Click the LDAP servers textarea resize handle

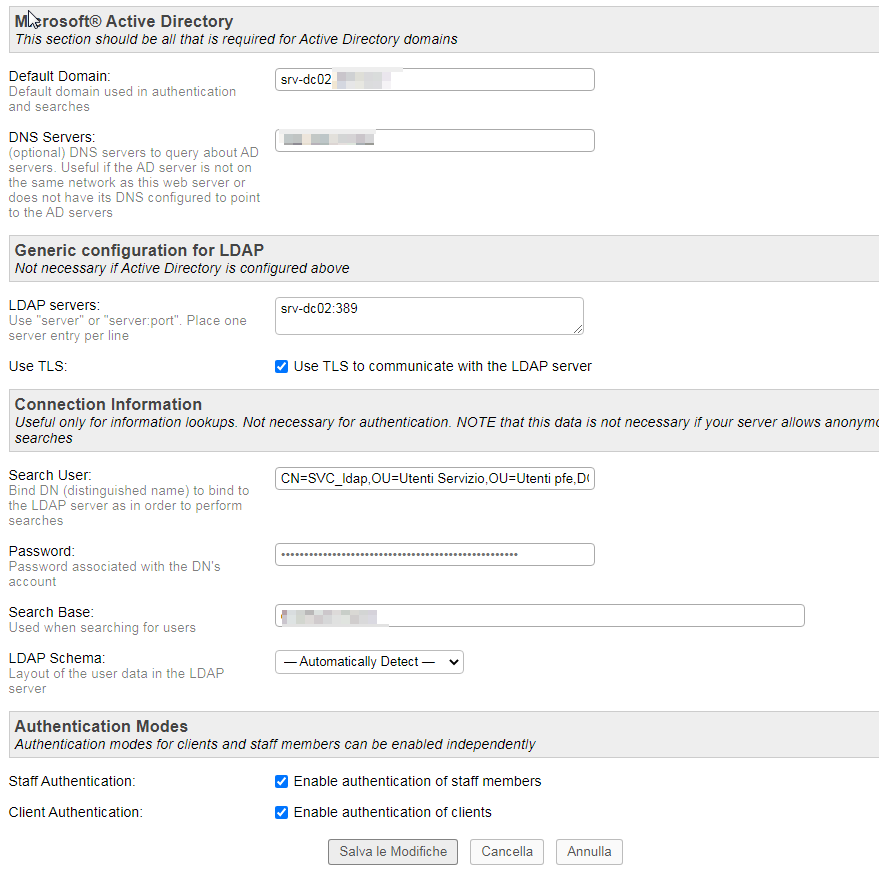[x=577, y=328]
